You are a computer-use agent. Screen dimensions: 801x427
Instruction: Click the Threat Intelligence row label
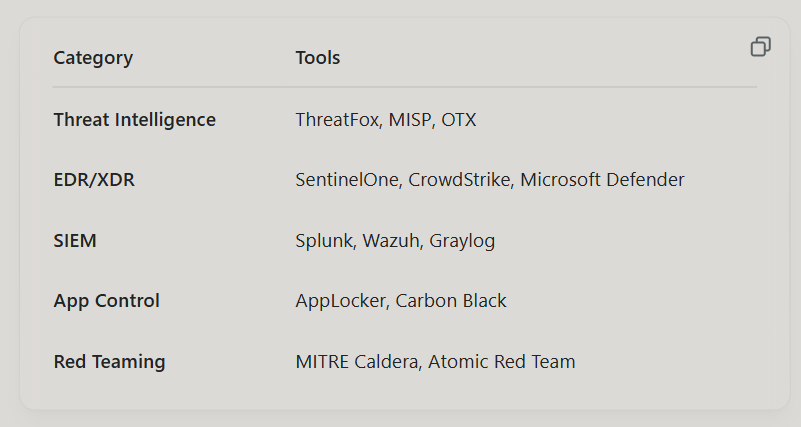[135, 120]
